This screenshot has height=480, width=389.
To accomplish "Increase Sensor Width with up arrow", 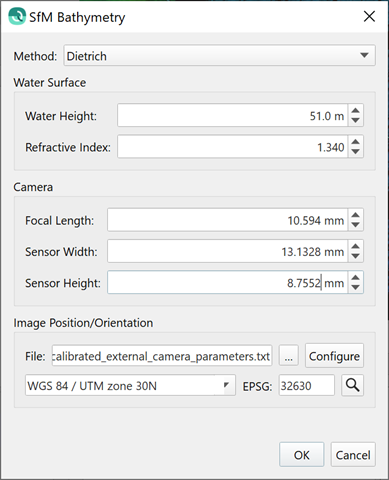I will pos(356,246).
